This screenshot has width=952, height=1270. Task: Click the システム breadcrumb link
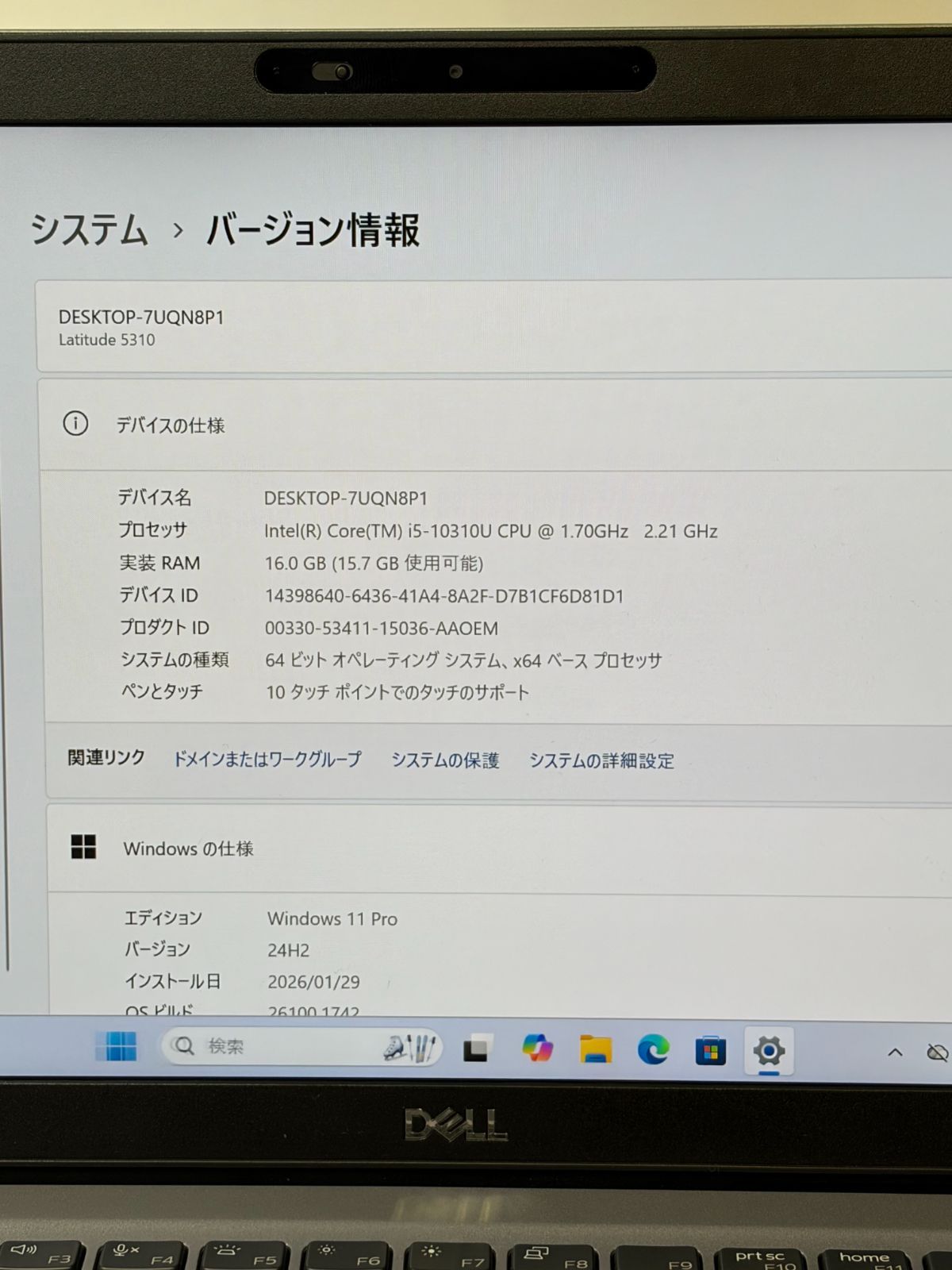pos(89,229)
